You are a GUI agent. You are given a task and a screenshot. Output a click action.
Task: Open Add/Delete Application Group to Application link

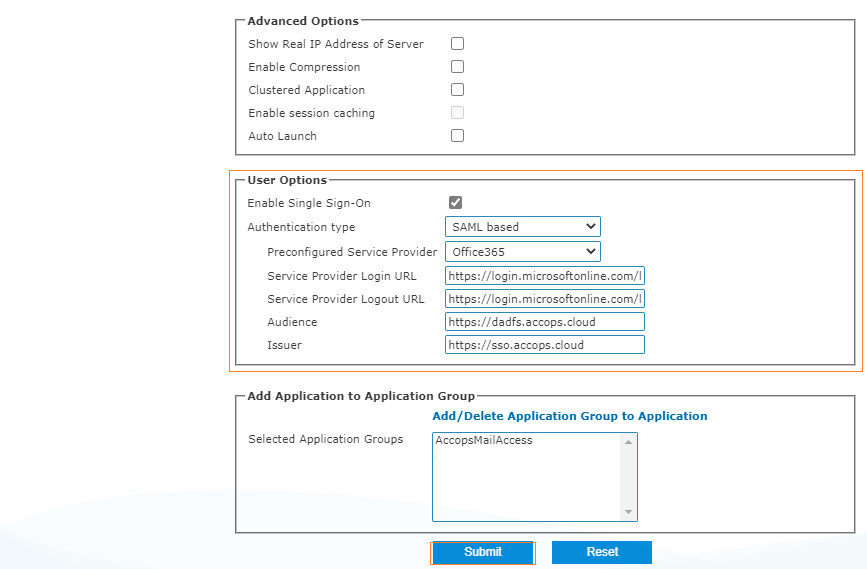(x=569, y=416)
